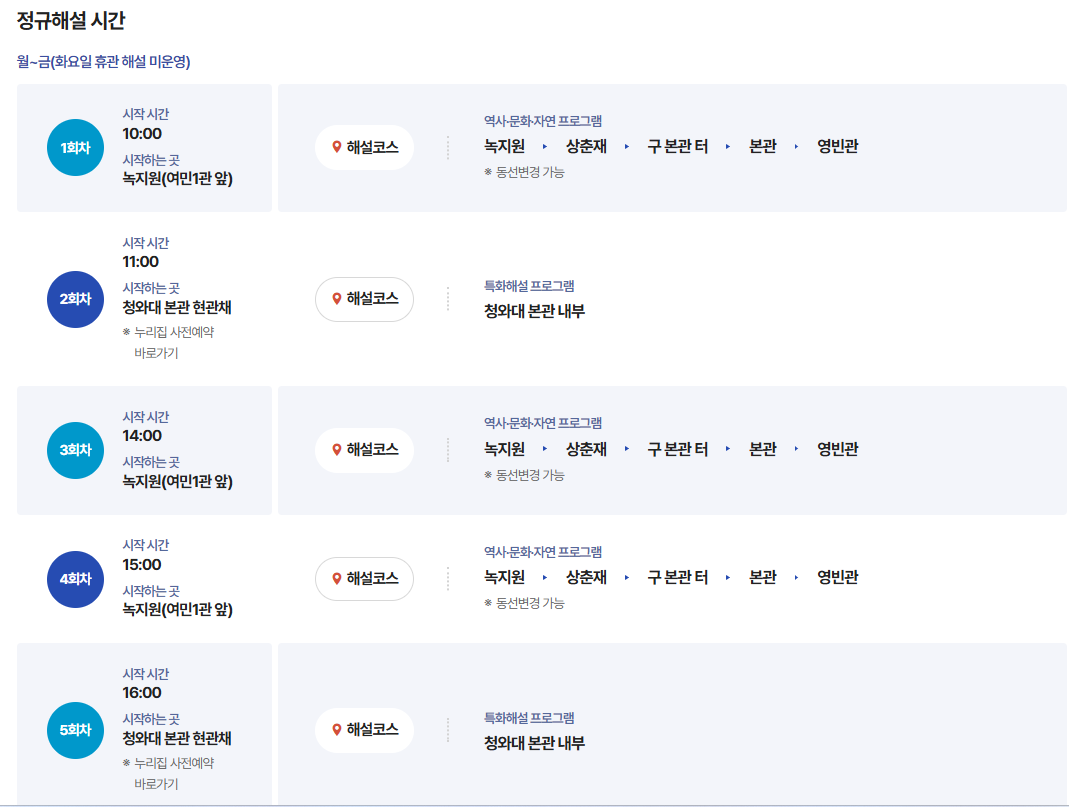Click the 2회차 circular badge
The image size is (1069, 807).
point(75,298)
